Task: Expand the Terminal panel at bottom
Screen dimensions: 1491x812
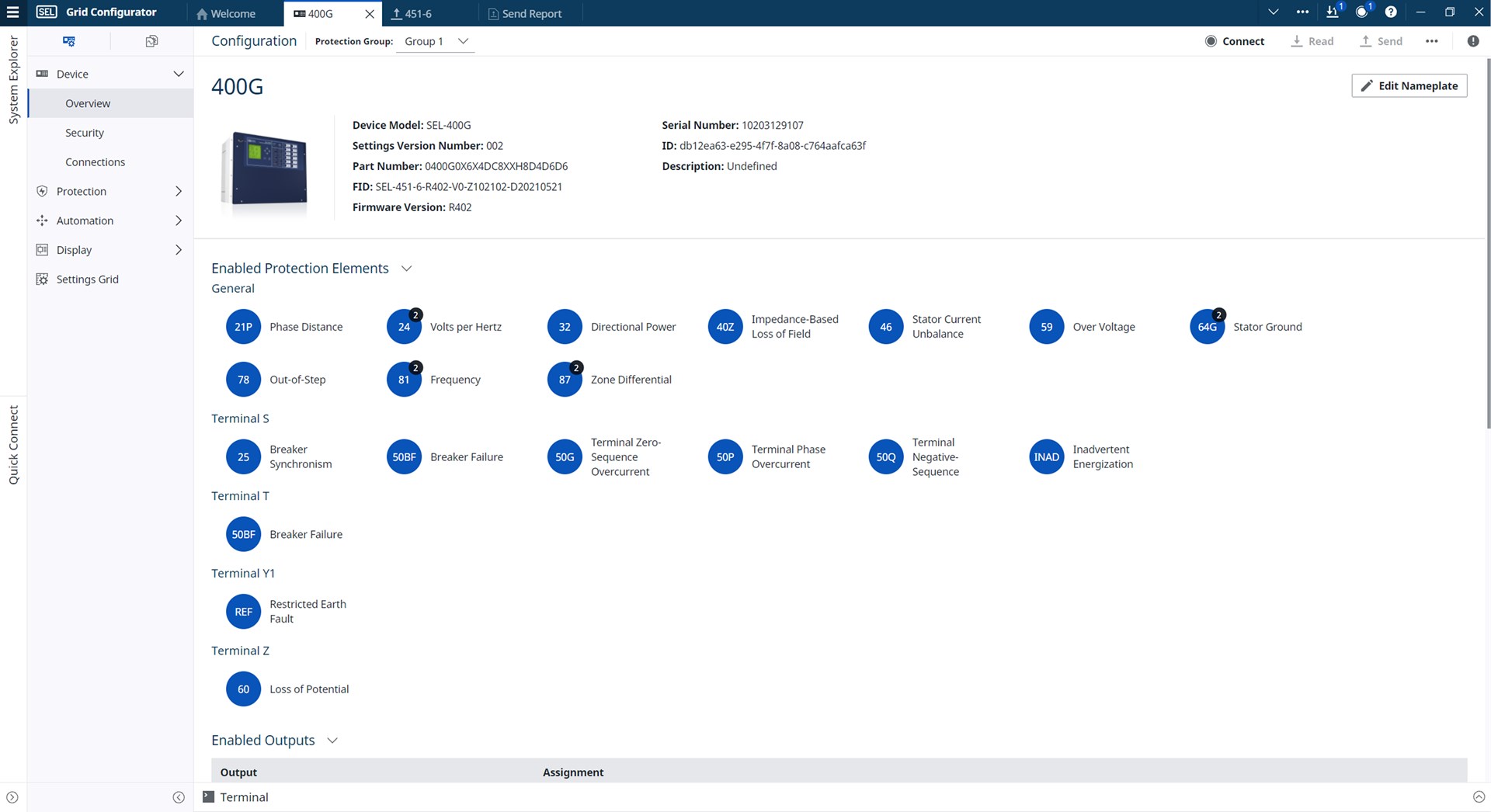Action: pyautogui.click(x=1479, y=797)
